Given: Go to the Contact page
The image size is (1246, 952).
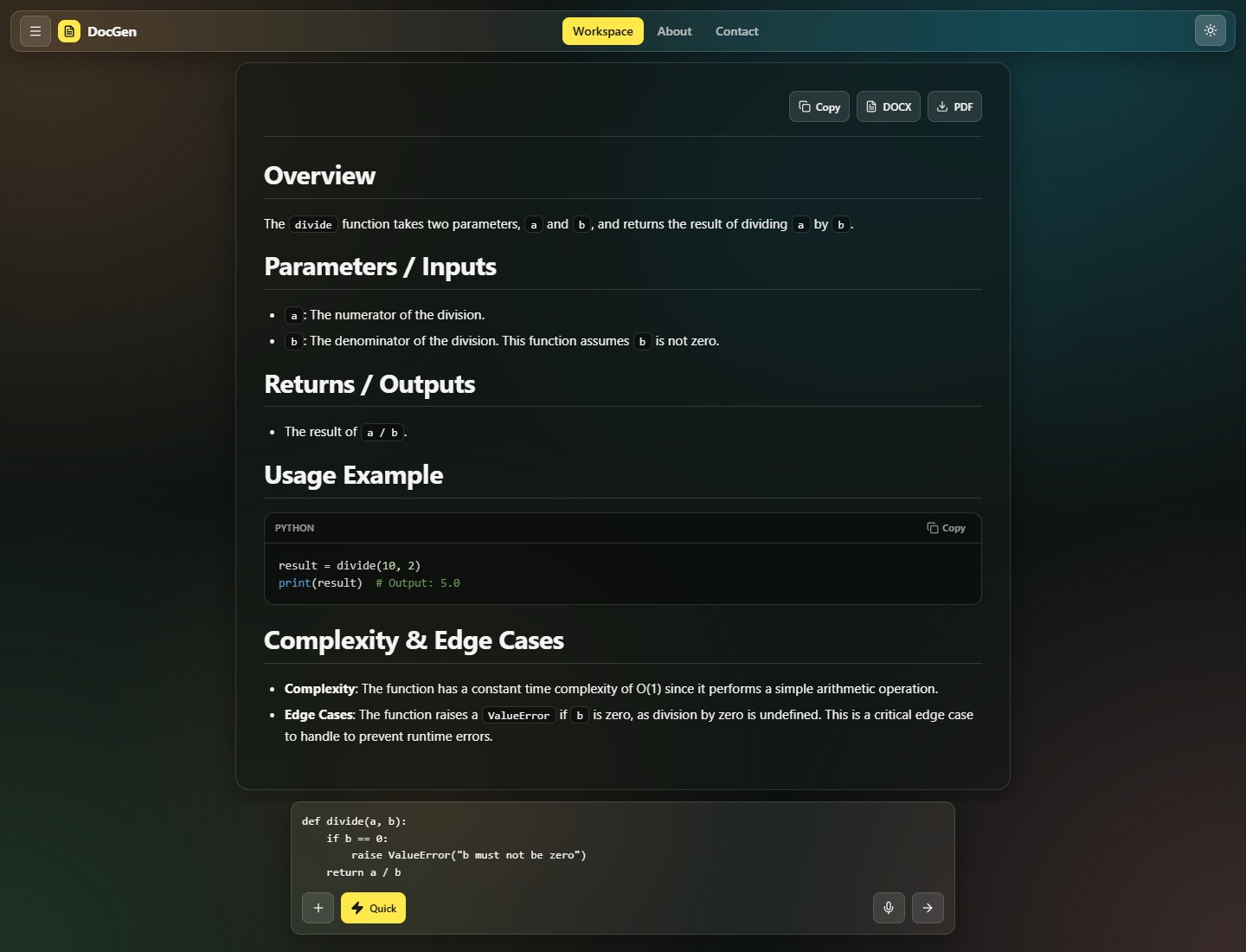Looking at the screenshot, I should click(x=736, y=31).
